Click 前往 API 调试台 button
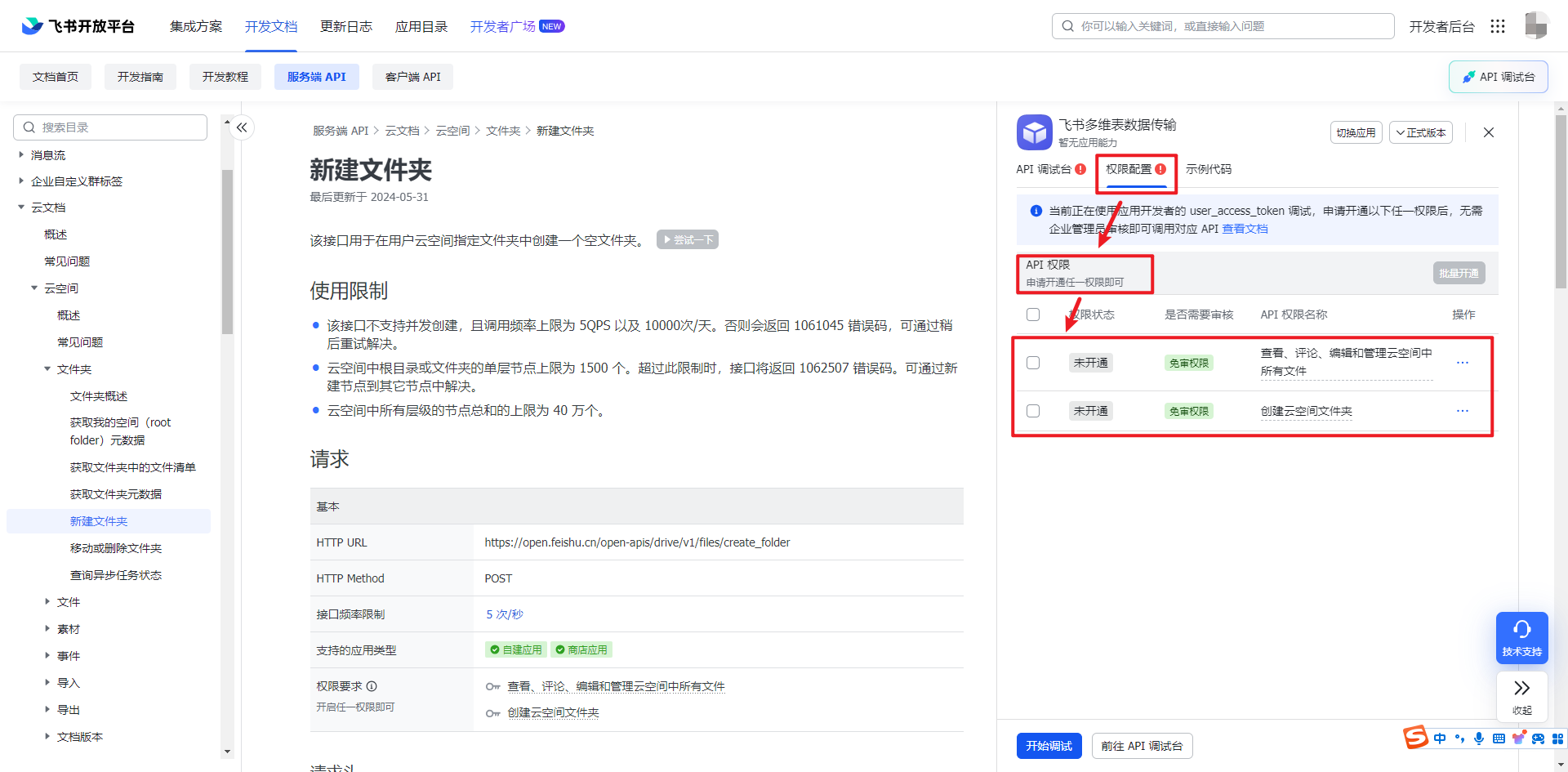 [x=1142, y=746]
